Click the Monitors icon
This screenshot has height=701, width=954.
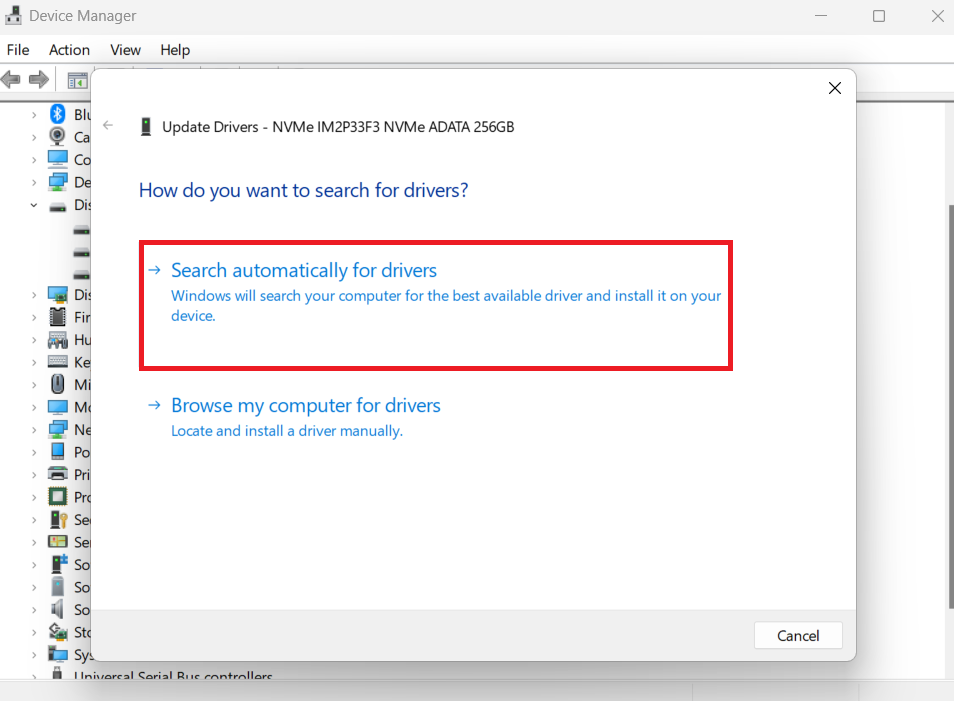pos(58,407)
